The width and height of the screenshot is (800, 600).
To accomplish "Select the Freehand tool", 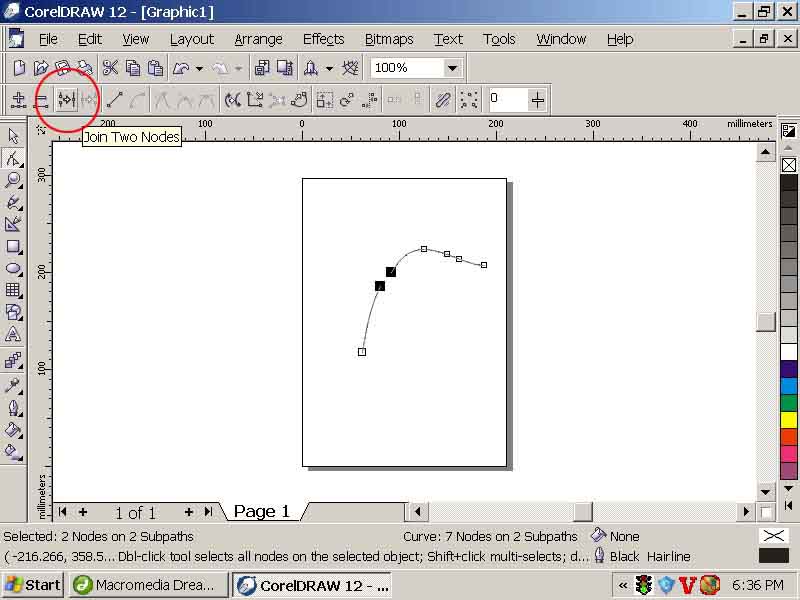I will point(13,202).
